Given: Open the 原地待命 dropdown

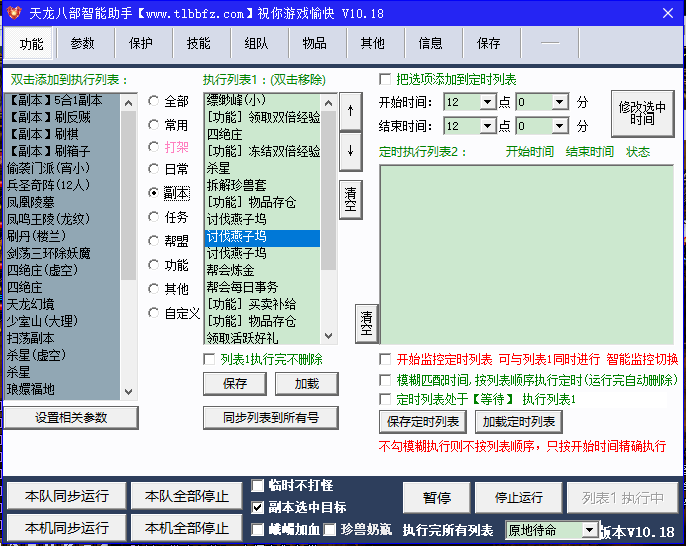Looking at the screenshot, I should 590,530.
